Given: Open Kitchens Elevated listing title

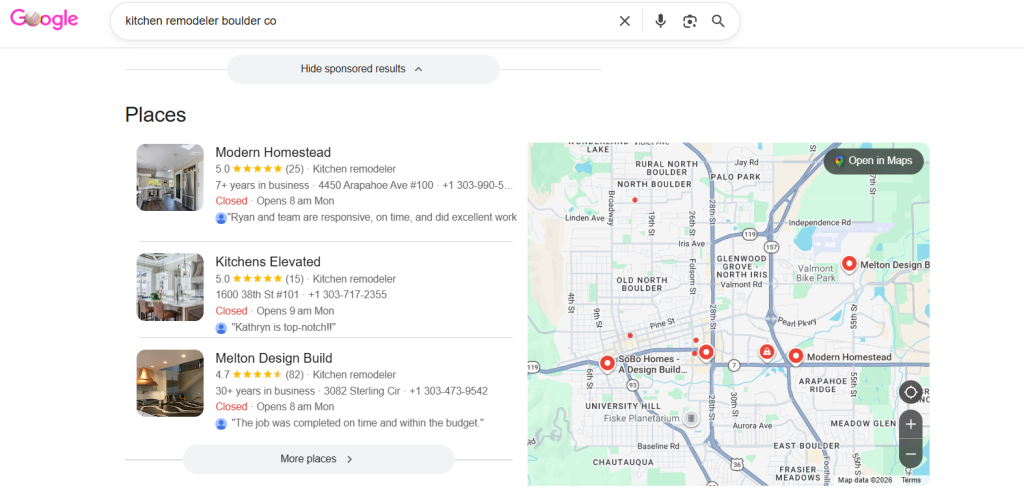Looking at the screenshot, I should 268,262.
